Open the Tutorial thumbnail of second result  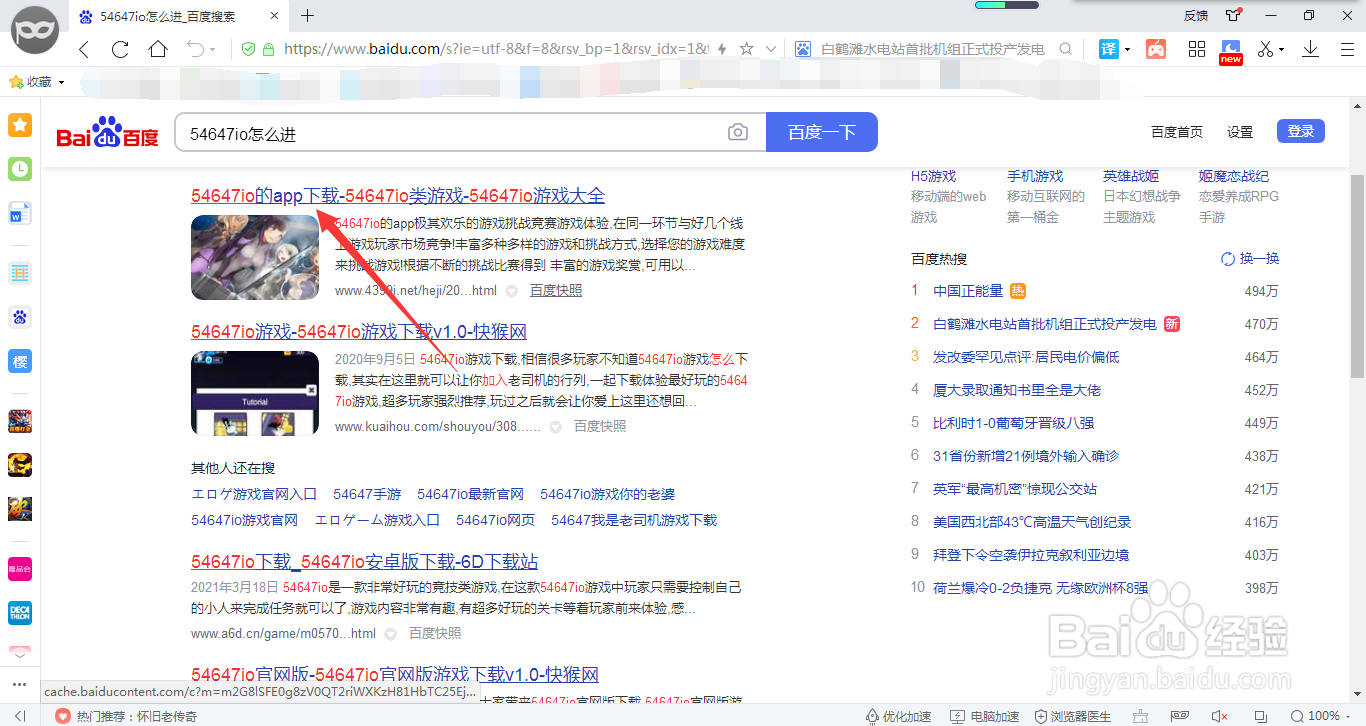pos(255,393)
